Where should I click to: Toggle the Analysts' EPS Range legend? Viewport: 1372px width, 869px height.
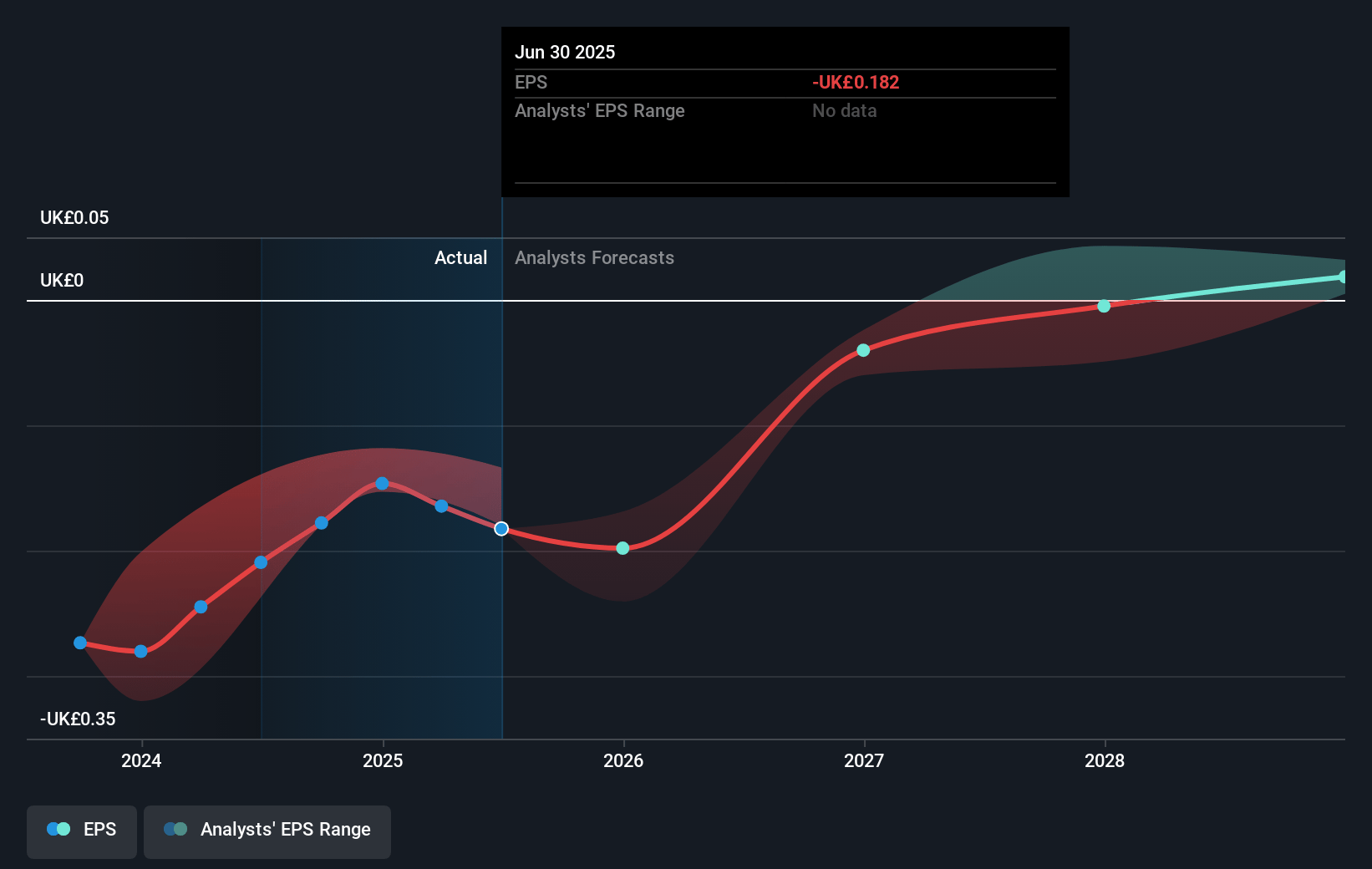267,831
